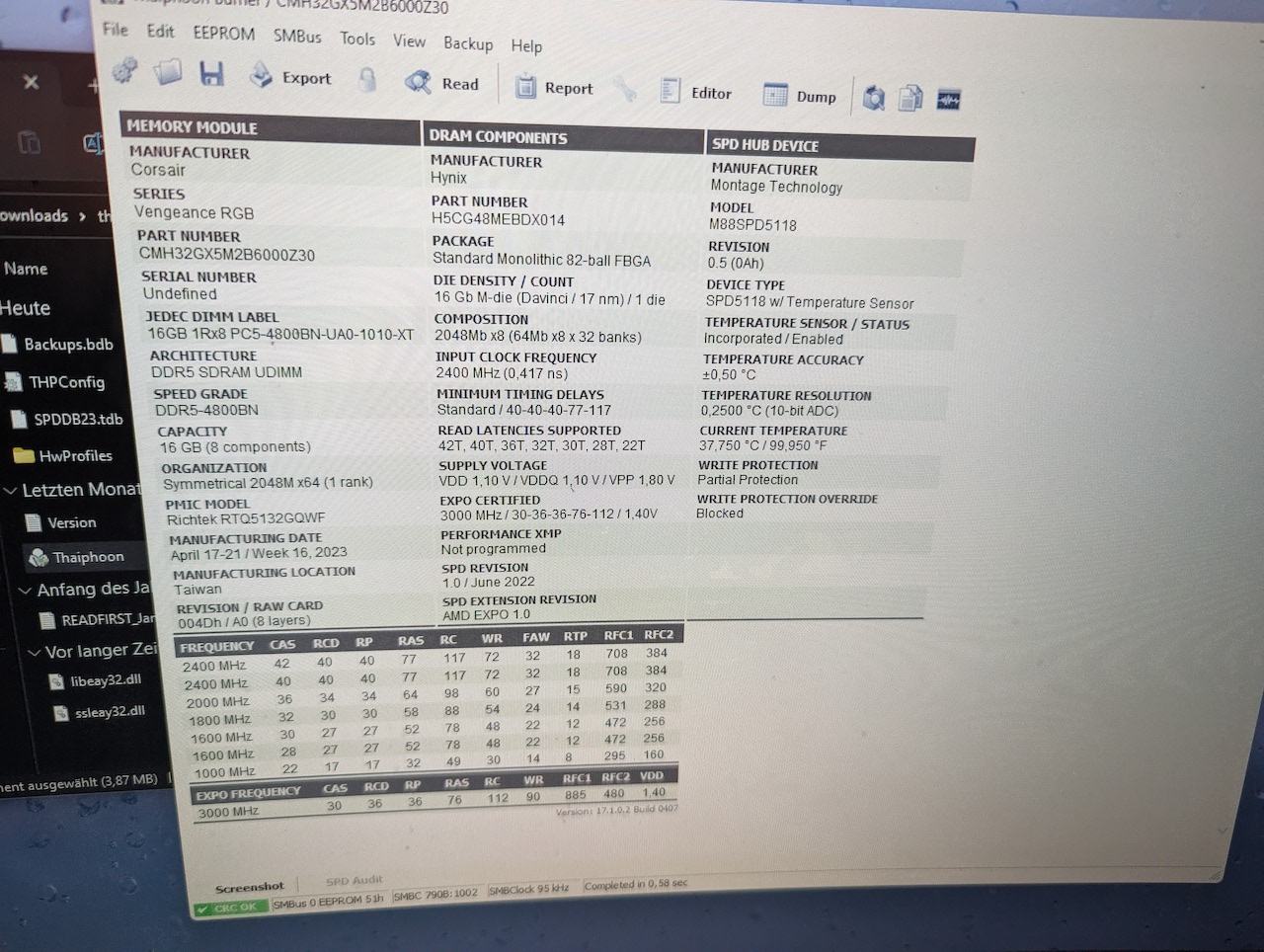
Task: Click manufacturer value Montage Technology
Action: pos(776,186)
